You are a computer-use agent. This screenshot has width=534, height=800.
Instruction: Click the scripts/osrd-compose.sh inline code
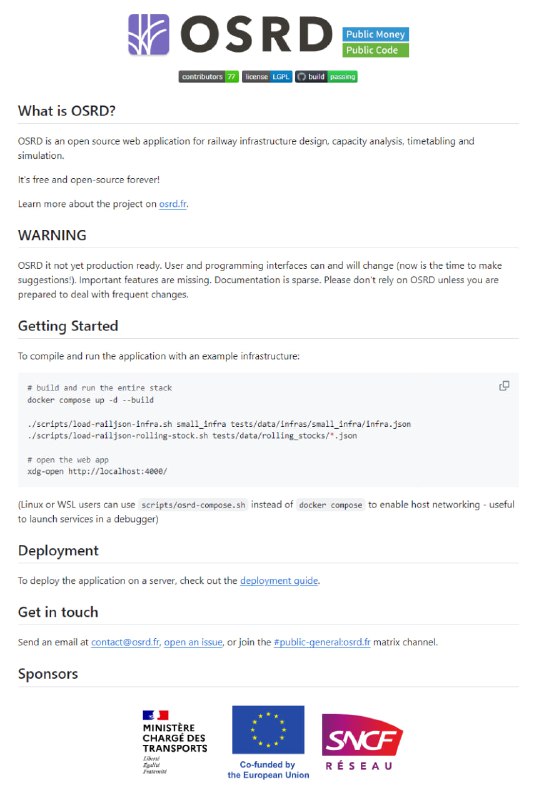(193, 505)
